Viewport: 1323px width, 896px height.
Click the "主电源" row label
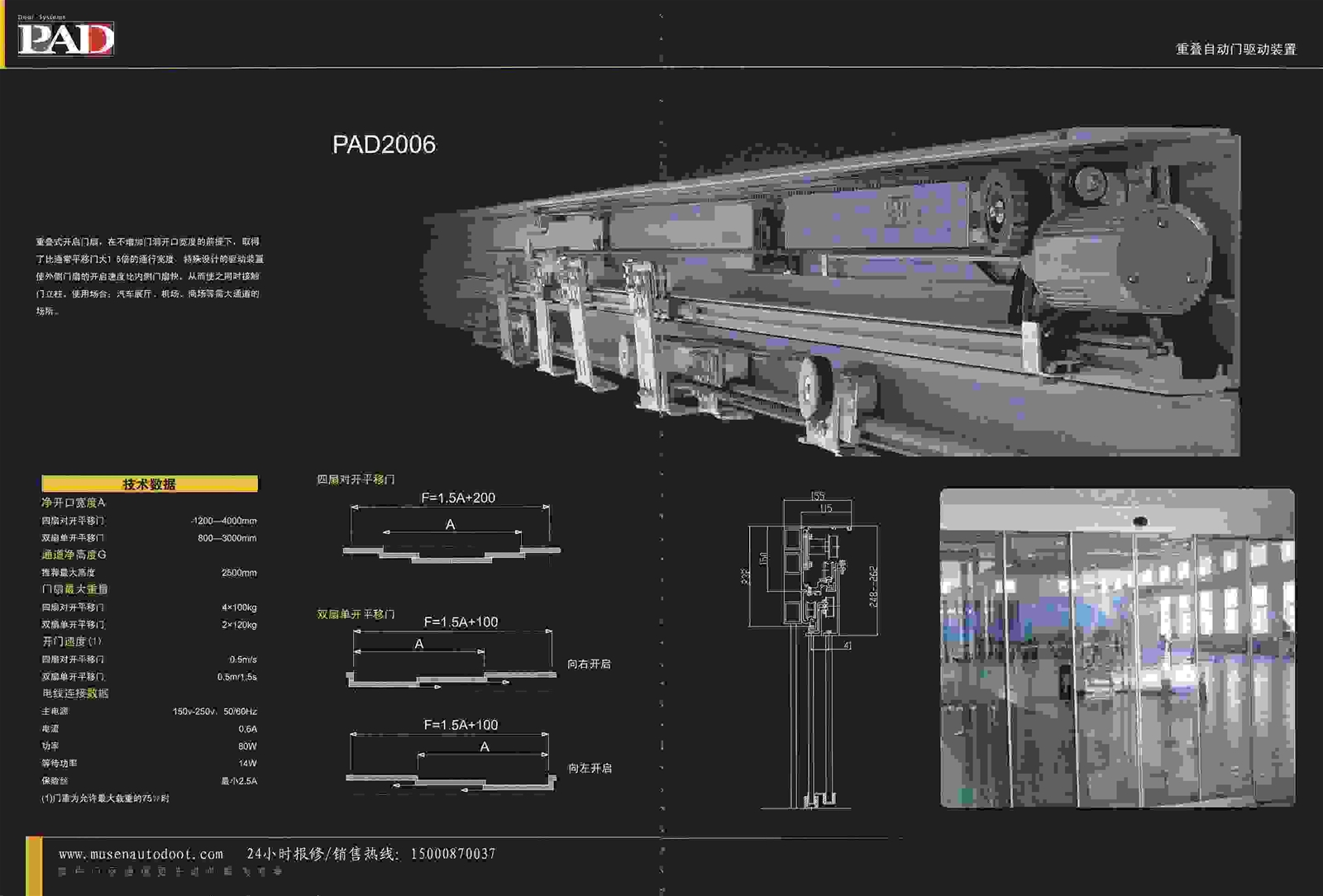pyautogui.click(x=55, y=711)
